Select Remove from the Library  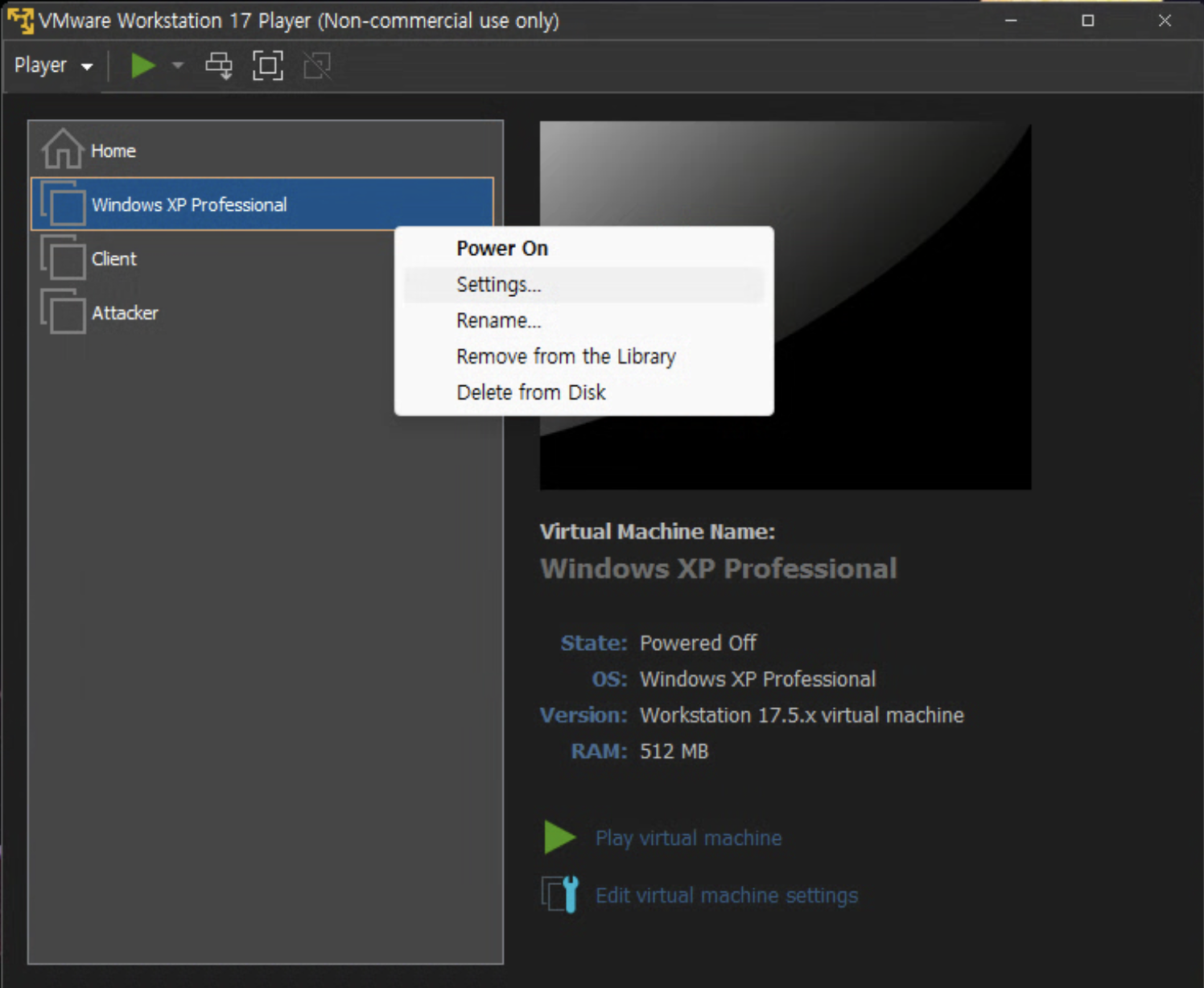click(x=583, y=356)
